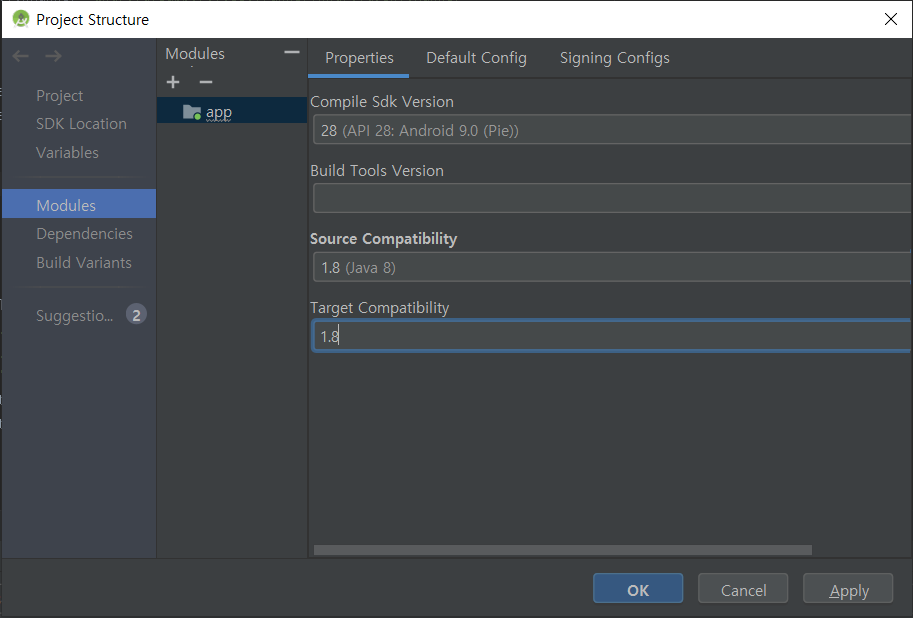The width and height of the screenshot is (913, 618).
Task: Click the horizontal scrollbar in properties
Action: coord(562,550)
